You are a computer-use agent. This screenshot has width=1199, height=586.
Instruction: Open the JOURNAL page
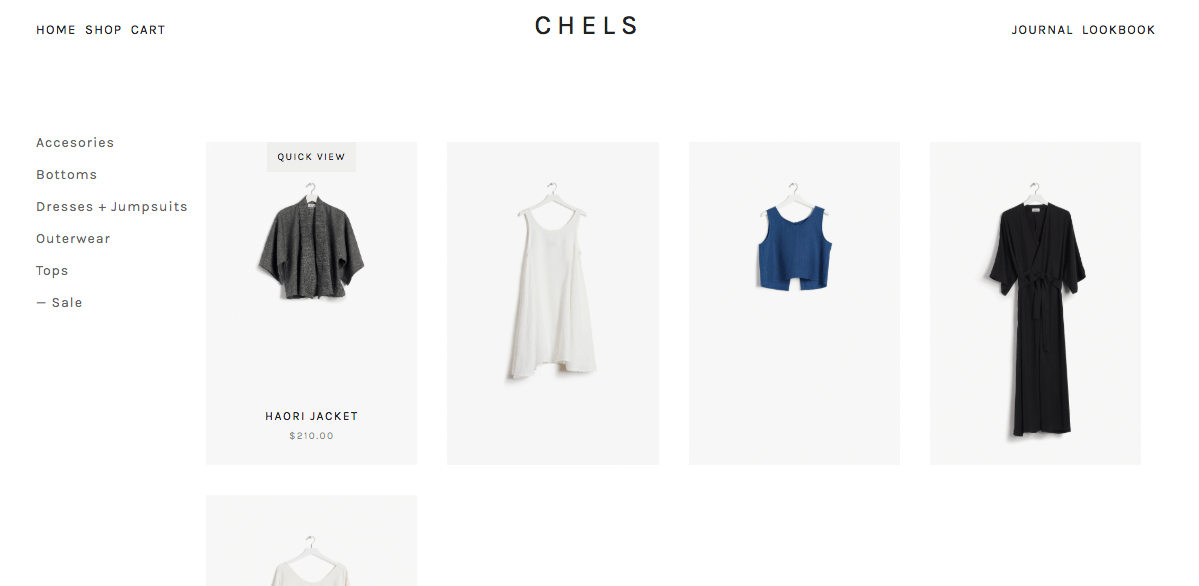(x=1042, y=30)
